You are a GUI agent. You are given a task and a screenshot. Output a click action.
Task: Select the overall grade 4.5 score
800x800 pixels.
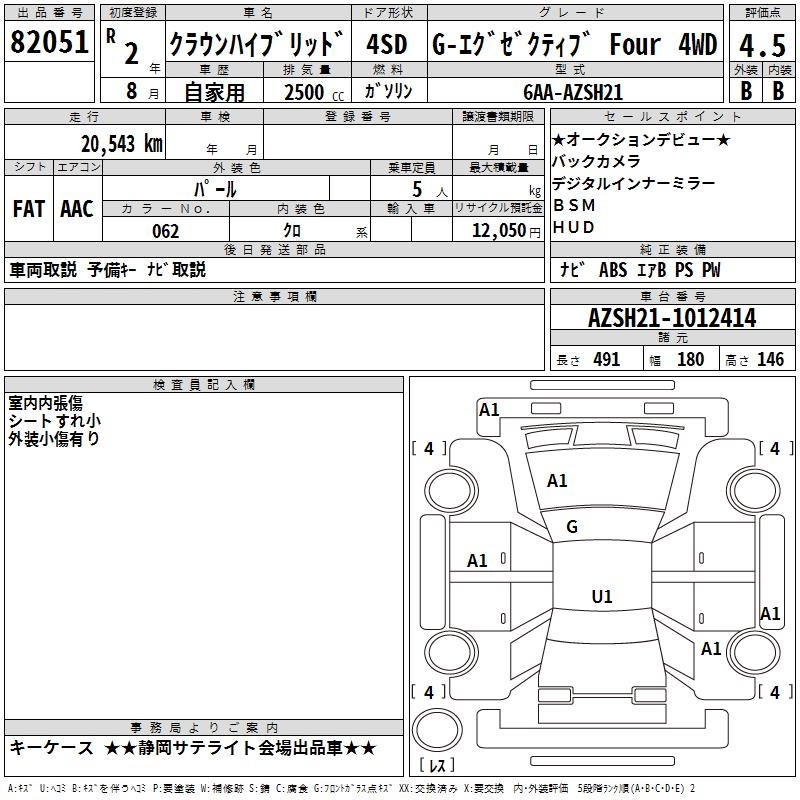(x=762, y=44)
